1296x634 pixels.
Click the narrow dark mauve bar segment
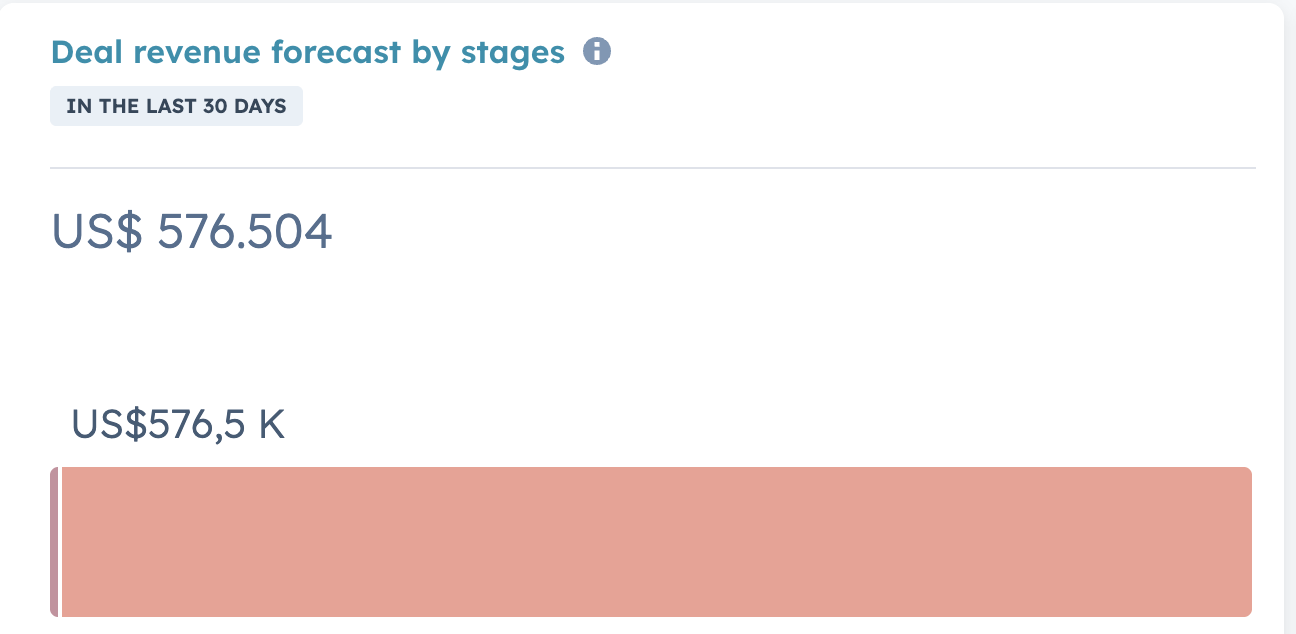[54, 541]
